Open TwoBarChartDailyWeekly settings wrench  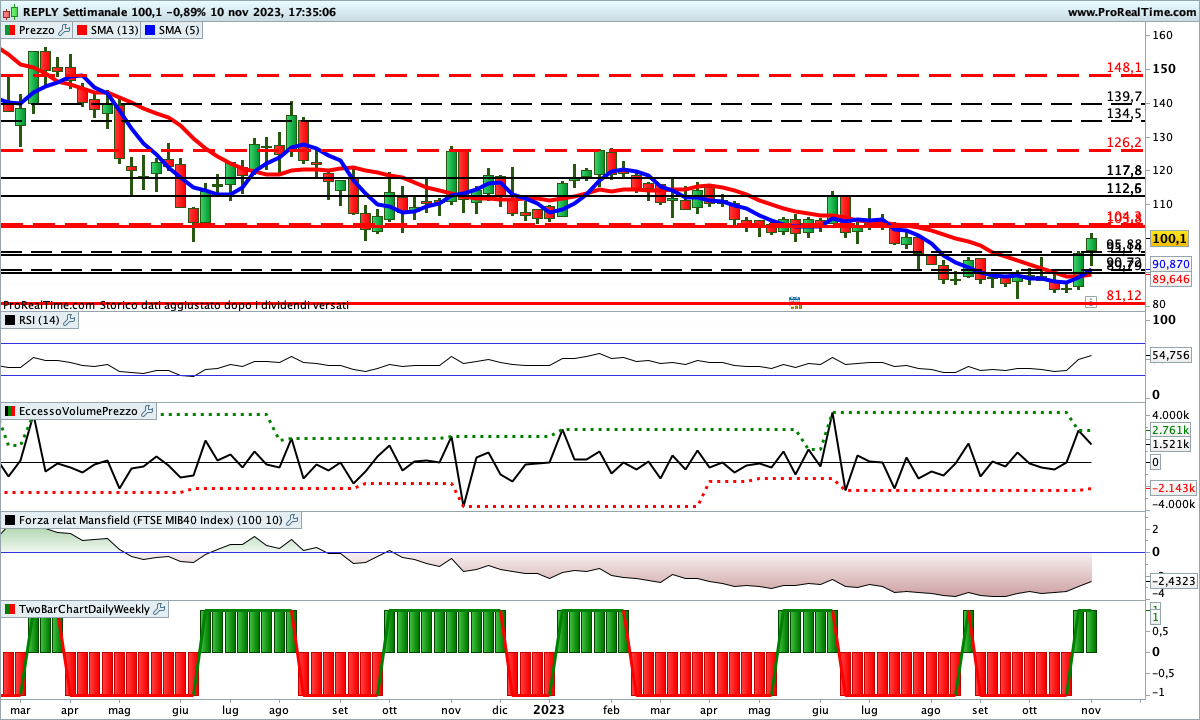(x=161, y=608)
